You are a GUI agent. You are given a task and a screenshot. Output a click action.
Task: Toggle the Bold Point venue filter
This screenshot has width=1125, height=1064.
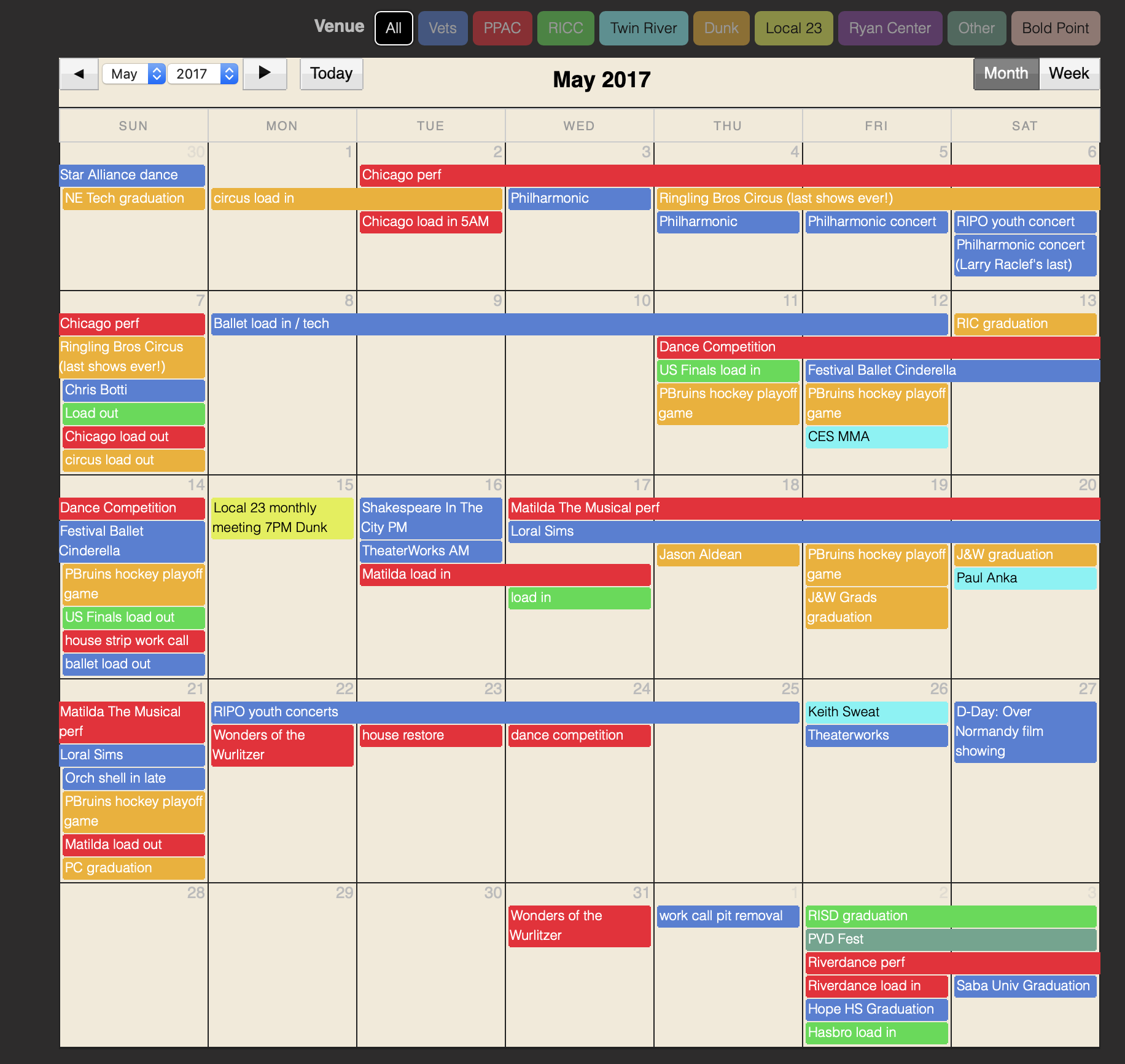1055,28
